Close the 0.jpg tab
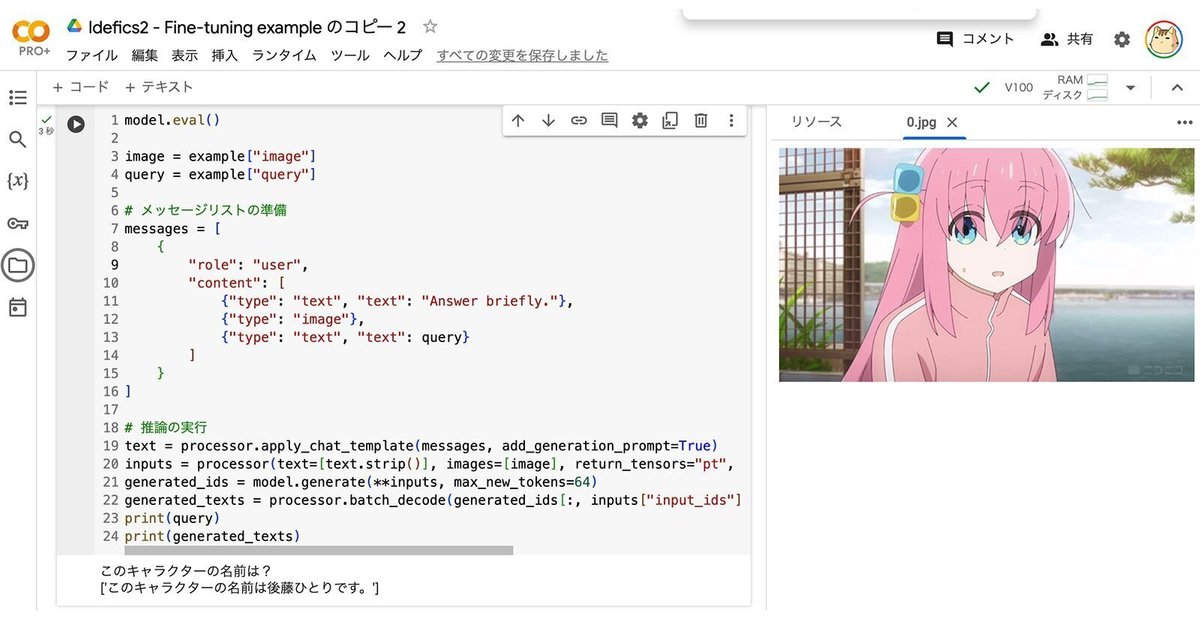 pyautogui.click(x=952, y=122)
